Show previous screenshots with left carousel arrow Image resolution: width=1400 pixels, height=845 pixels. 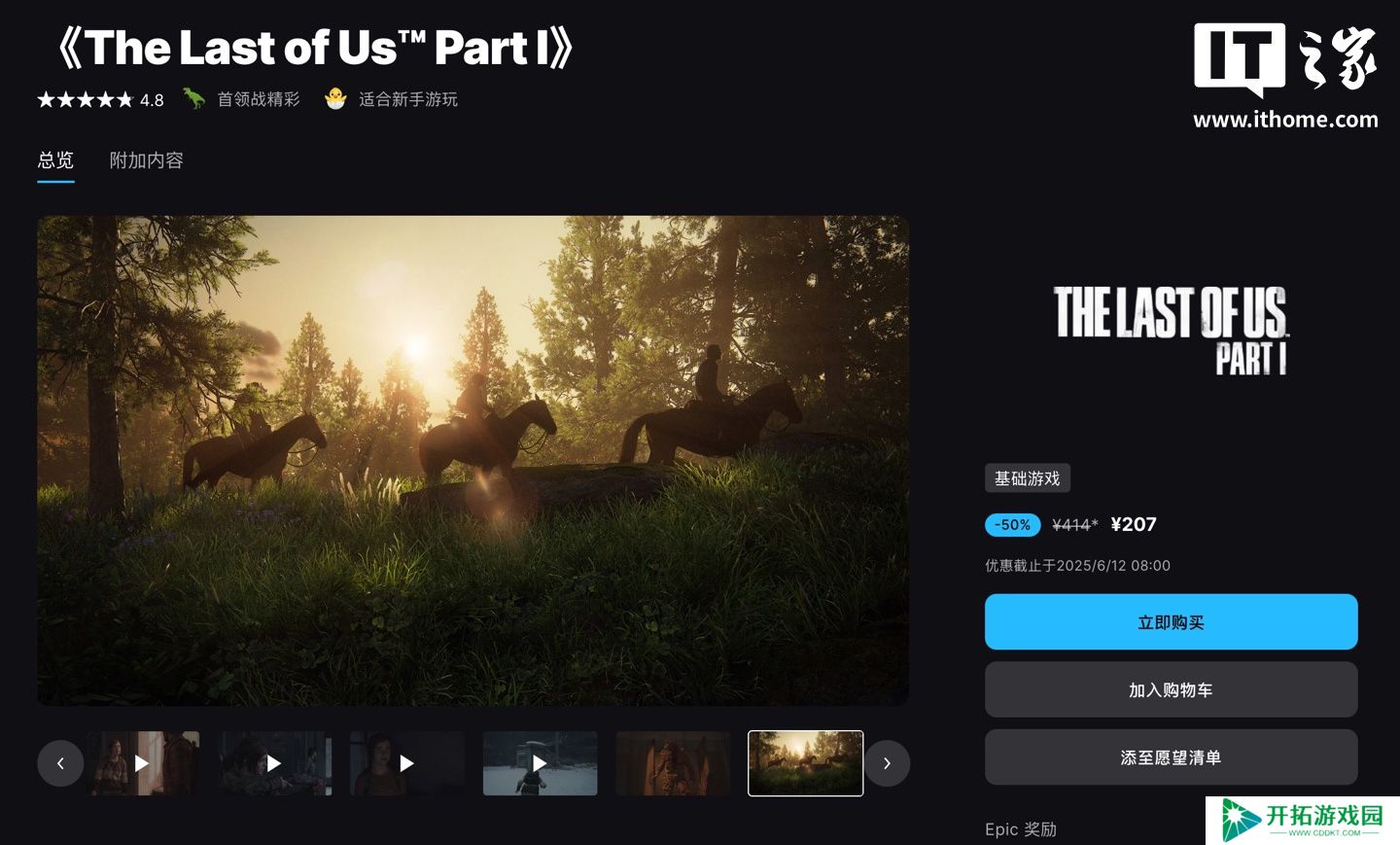tap(60, 763)
